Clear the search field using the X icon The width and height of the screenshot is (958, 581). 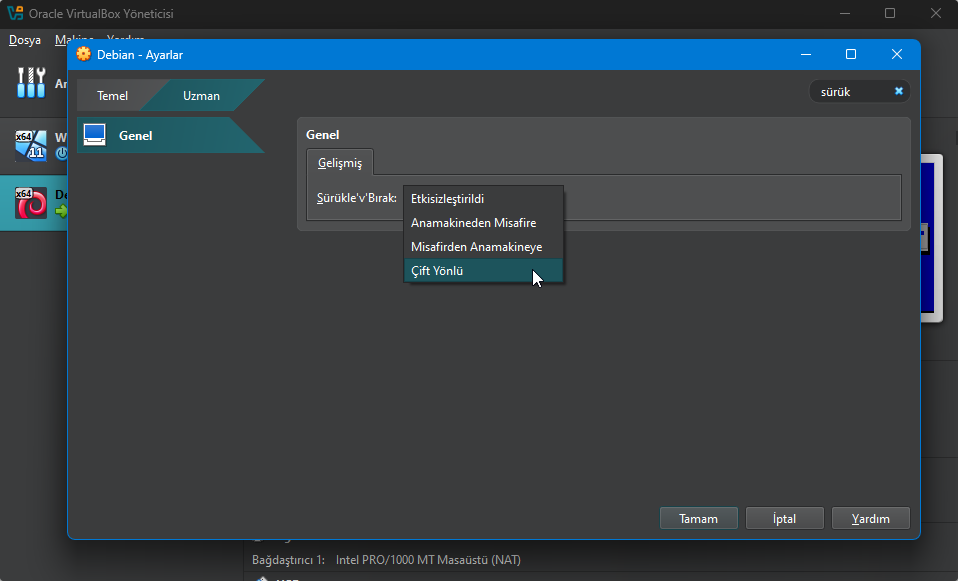pyautogui.click(x=898, y=90)
